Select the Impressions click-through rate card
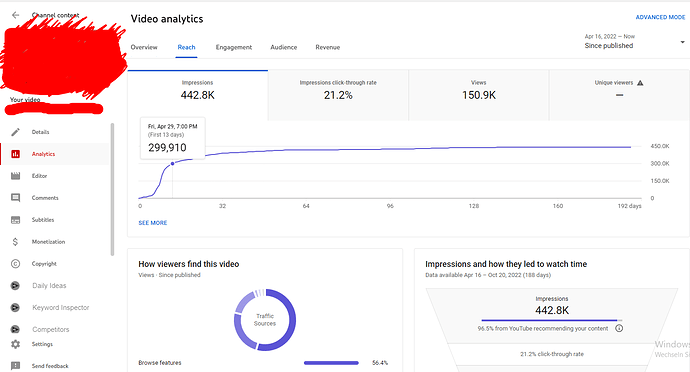The height and width of the screenshot is (372, 690). click(x=338, y=95)
